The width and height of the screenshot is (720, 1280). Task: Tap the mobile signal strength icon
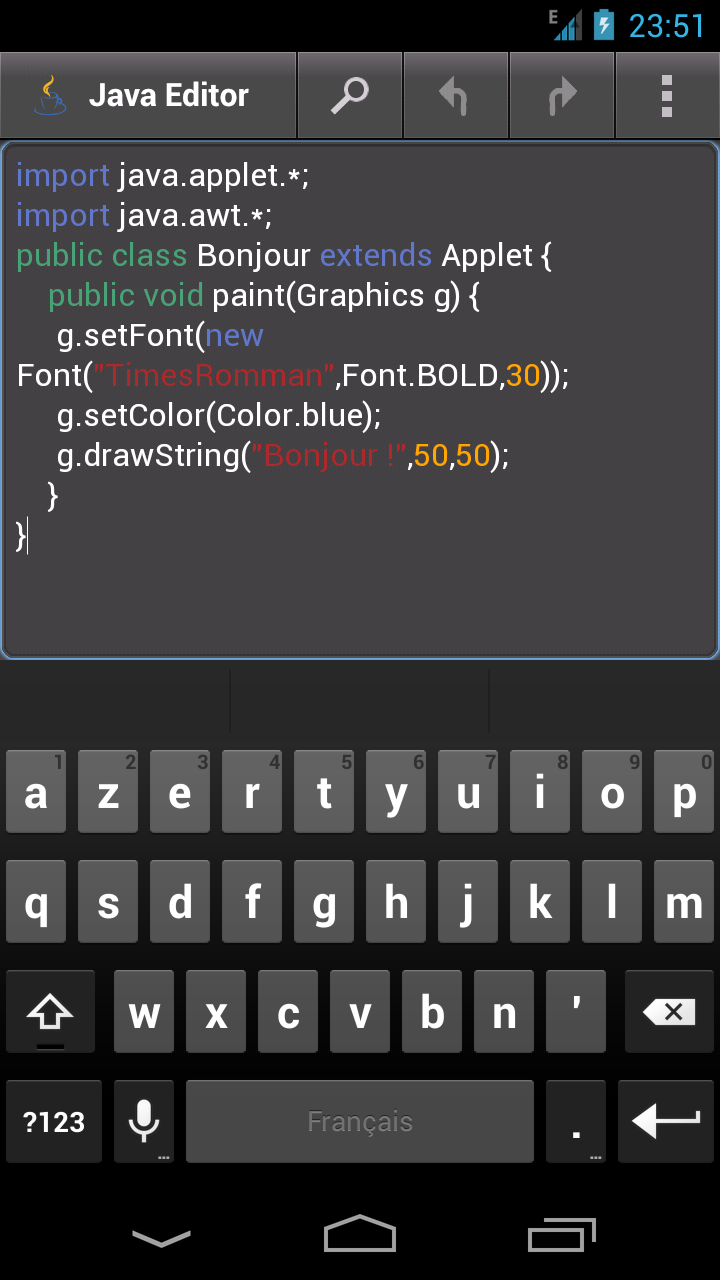point(567,25)
